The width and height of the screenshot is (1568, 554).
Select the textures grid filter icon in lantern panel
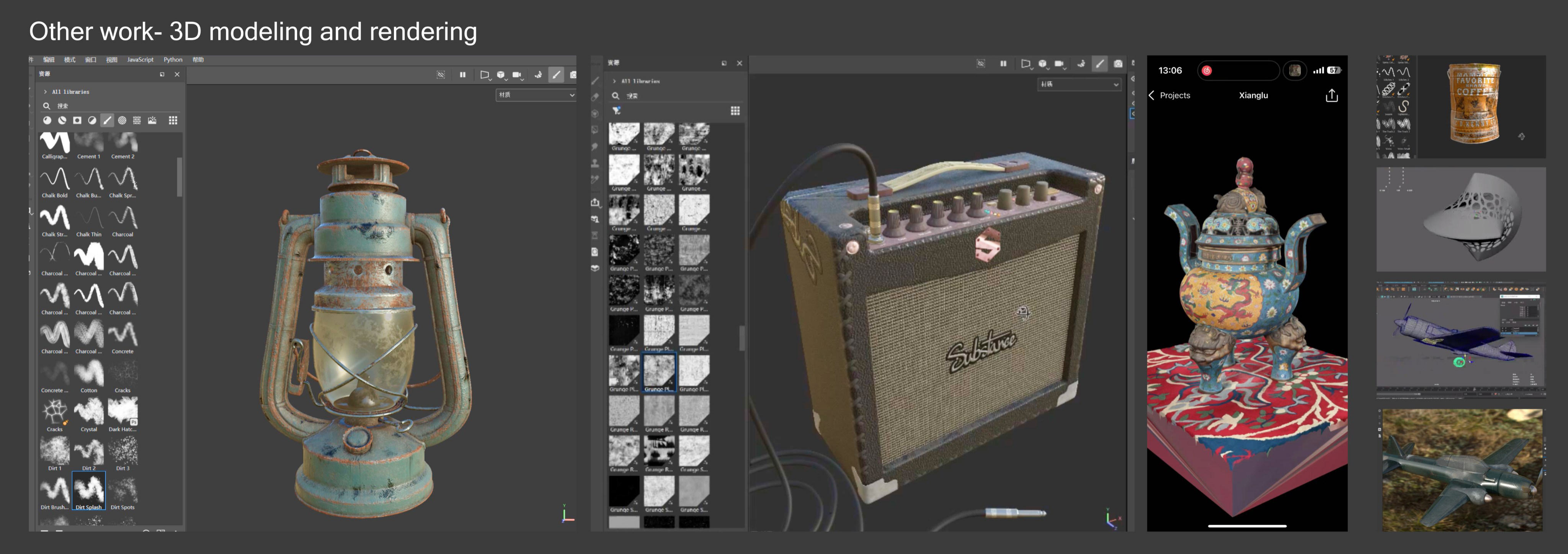point(137,121)
